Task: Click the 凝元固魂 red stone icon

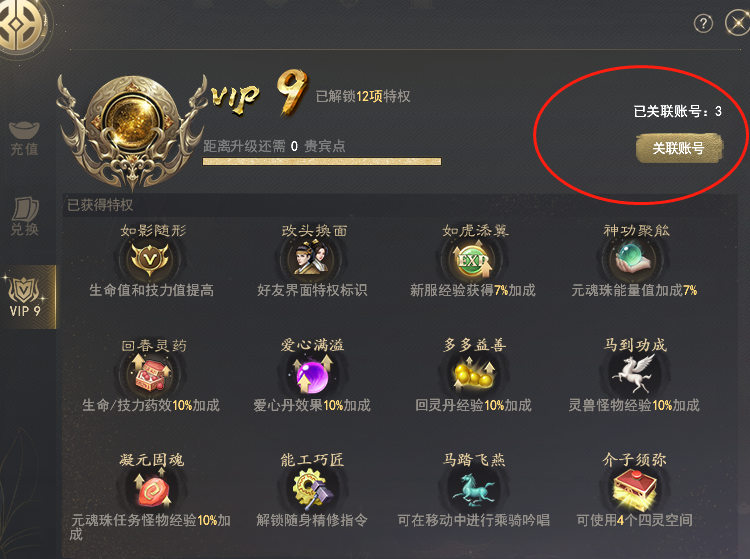Action: 152,489
